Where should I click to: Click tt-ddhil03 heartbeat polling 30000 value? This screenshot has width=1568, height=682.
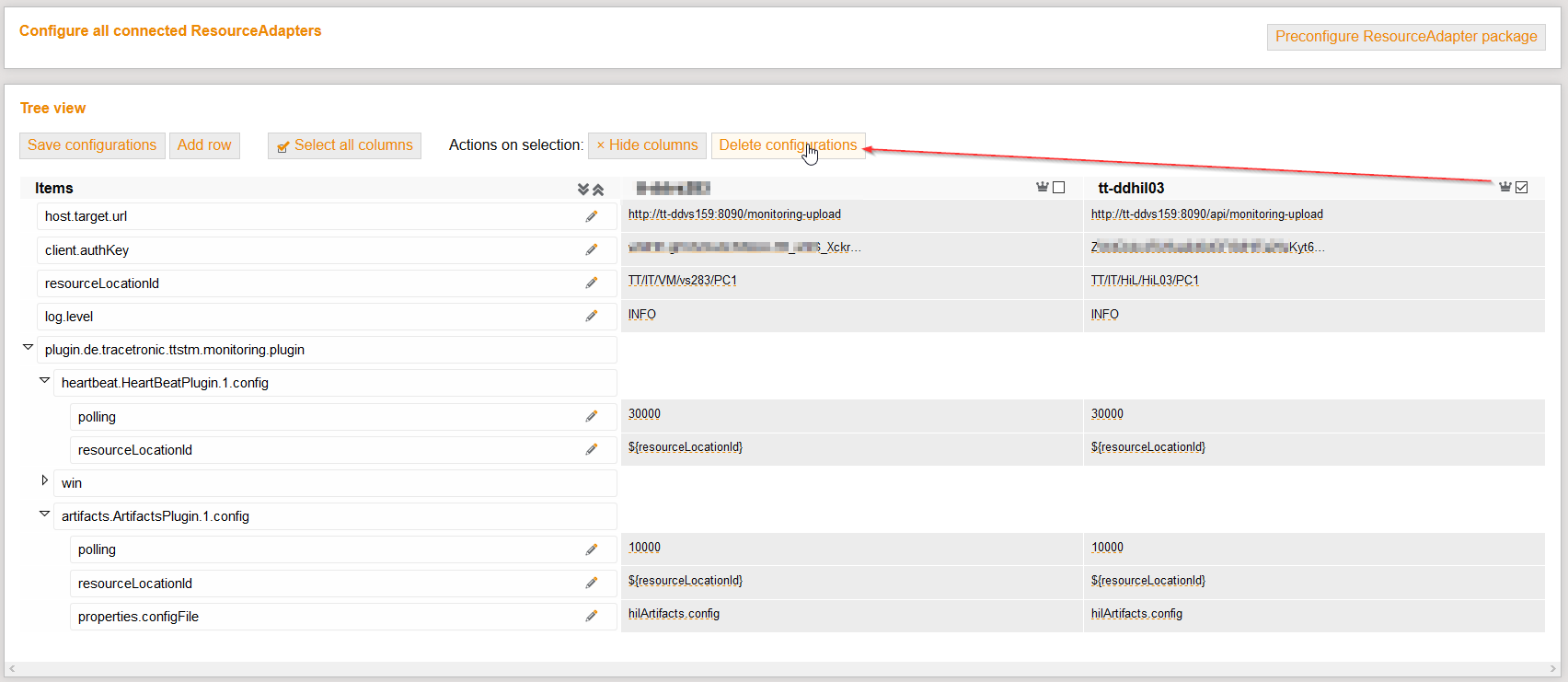tap(1107, 414)
